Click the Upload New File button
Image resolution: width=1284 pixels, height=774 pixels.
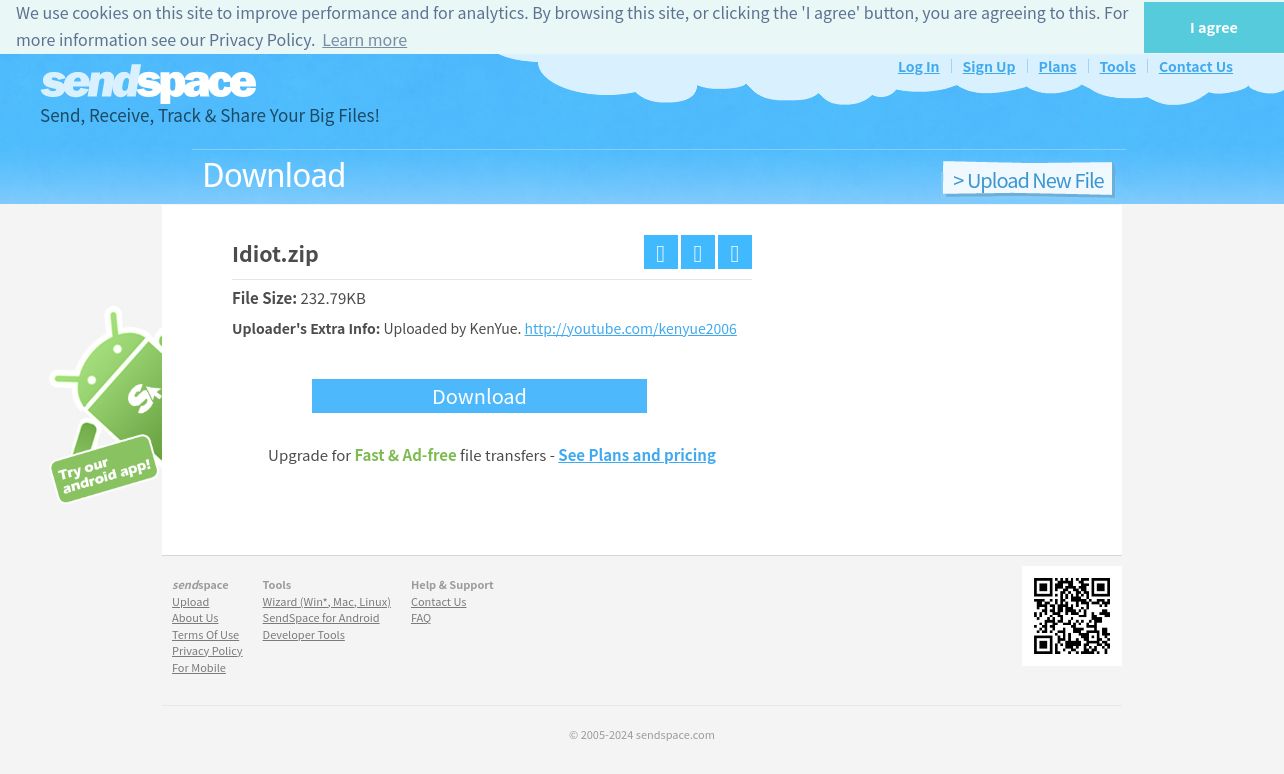1028,180
